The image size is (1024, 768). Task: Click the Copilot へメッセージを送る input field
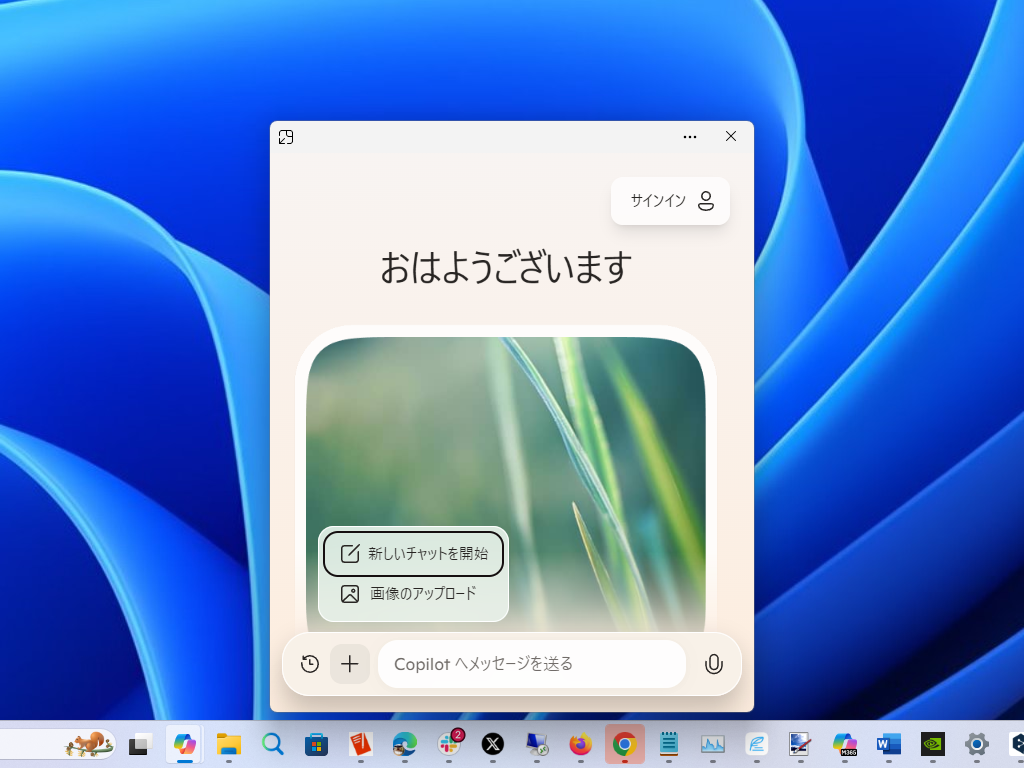point(530,663)
